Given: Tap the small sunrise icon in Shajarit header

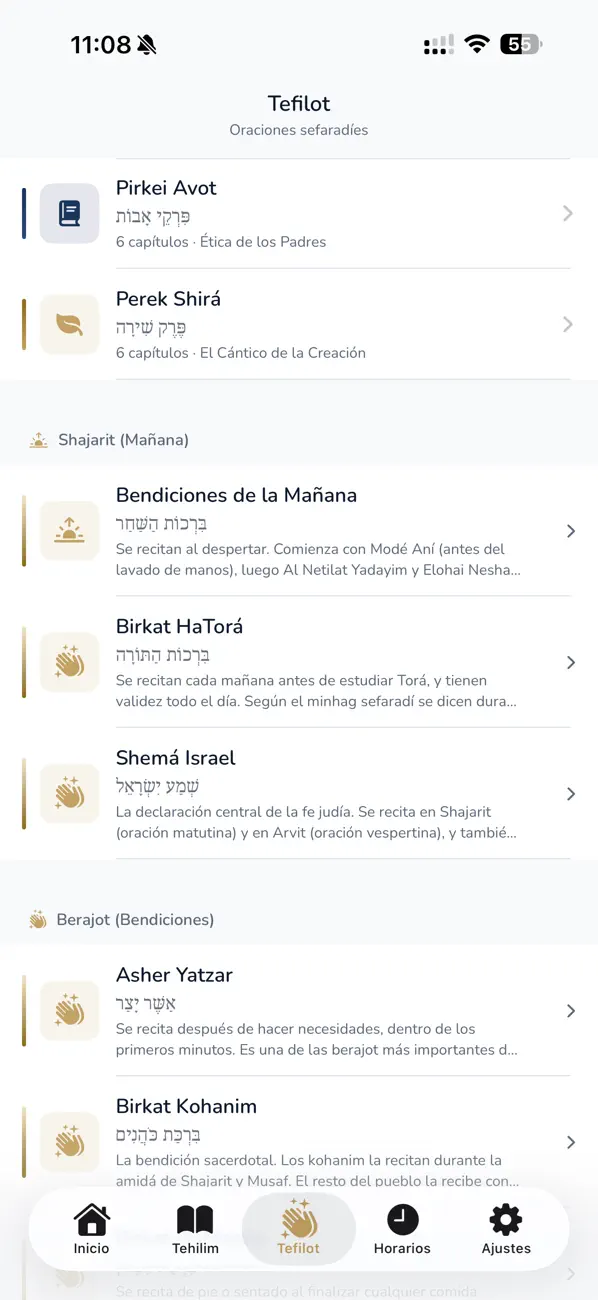Looking at the screenshot, I should 37,439.
